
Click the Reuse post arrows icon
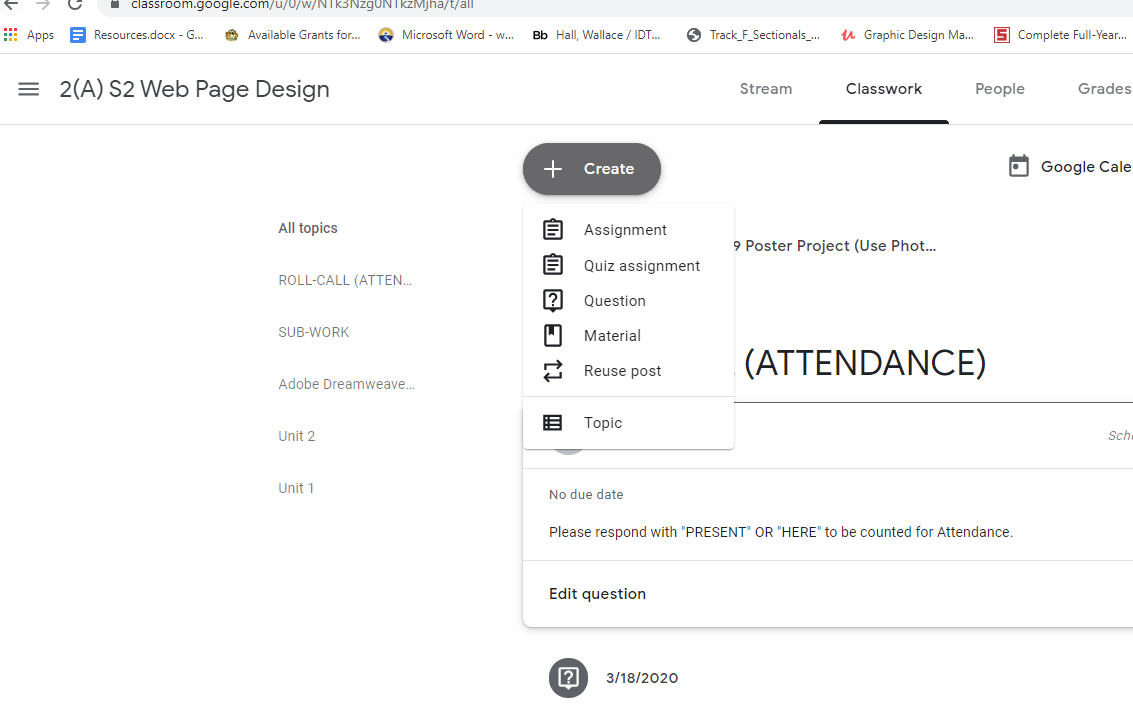553,371
